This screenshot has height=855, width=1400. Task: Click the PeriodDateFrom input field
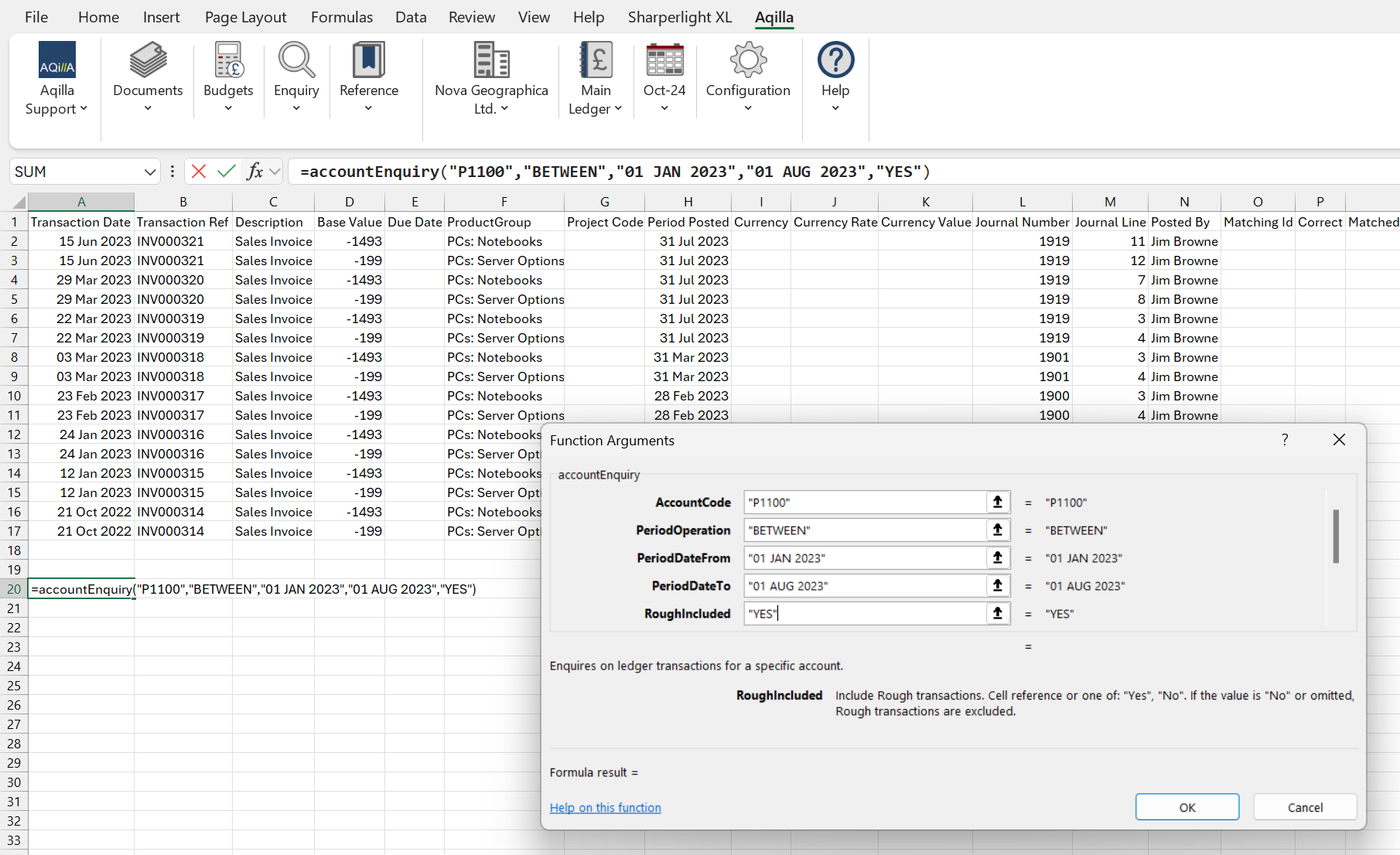point(863,558)
